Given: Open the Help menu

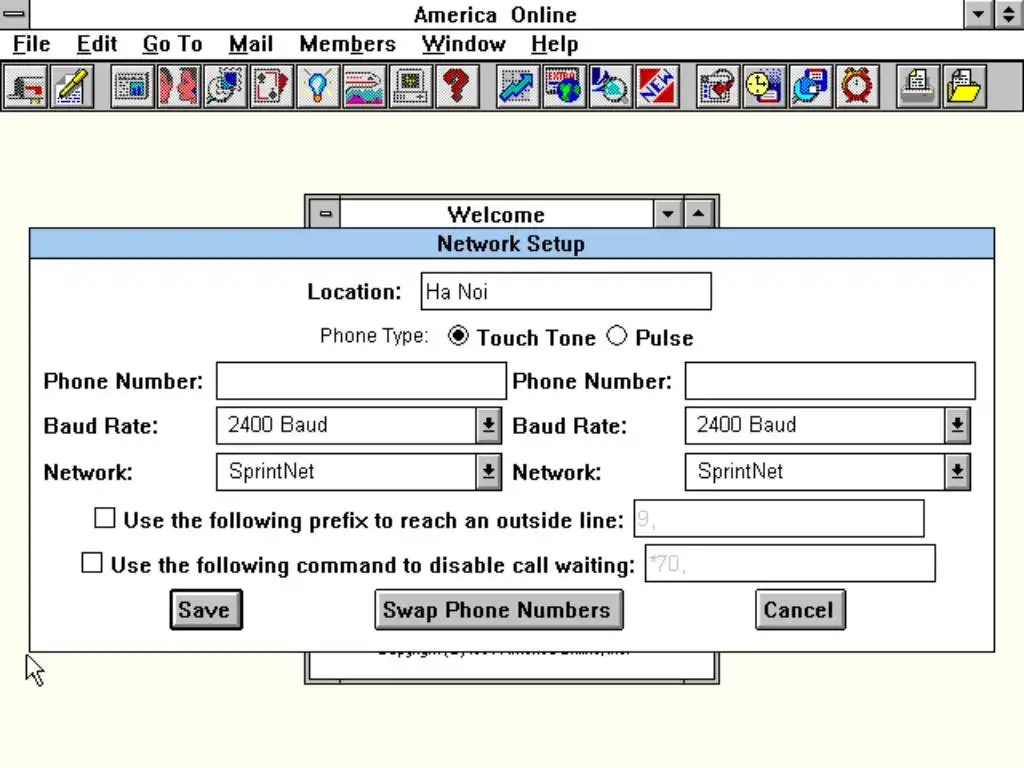Looking at the screenshot, I should (554, 44).
